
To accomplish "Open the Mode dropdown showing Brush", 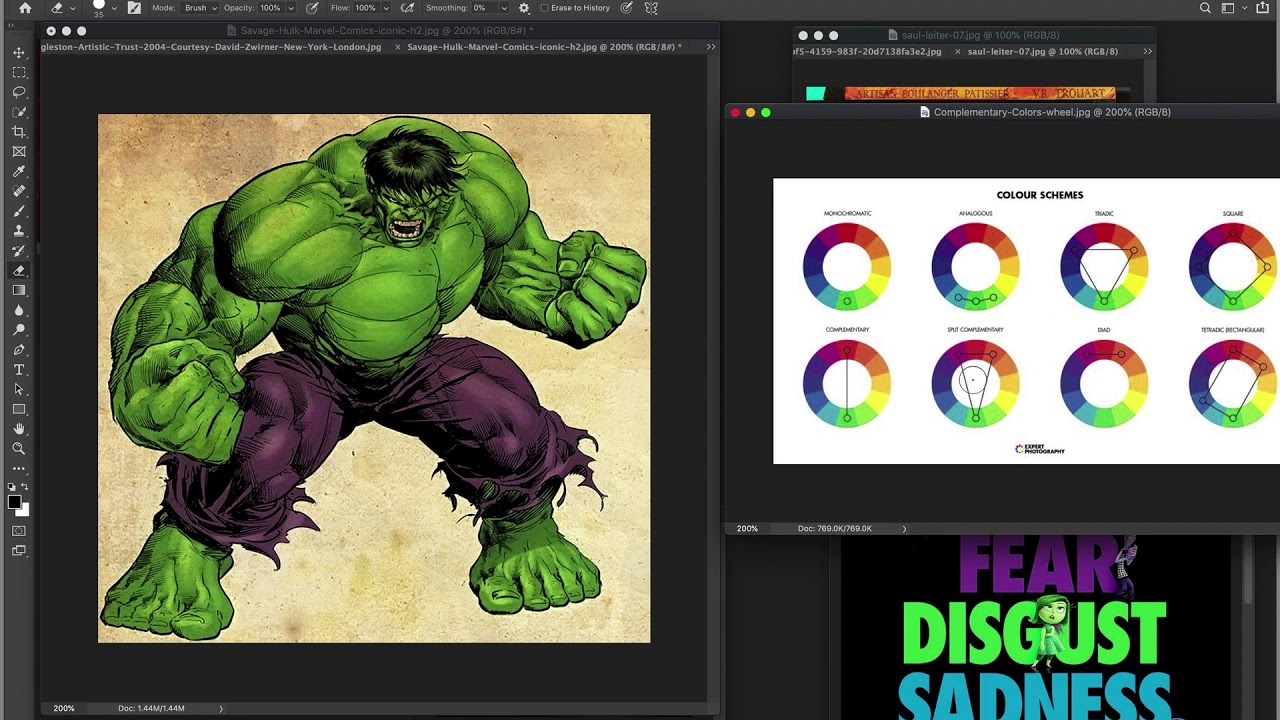I will (199, 8).
